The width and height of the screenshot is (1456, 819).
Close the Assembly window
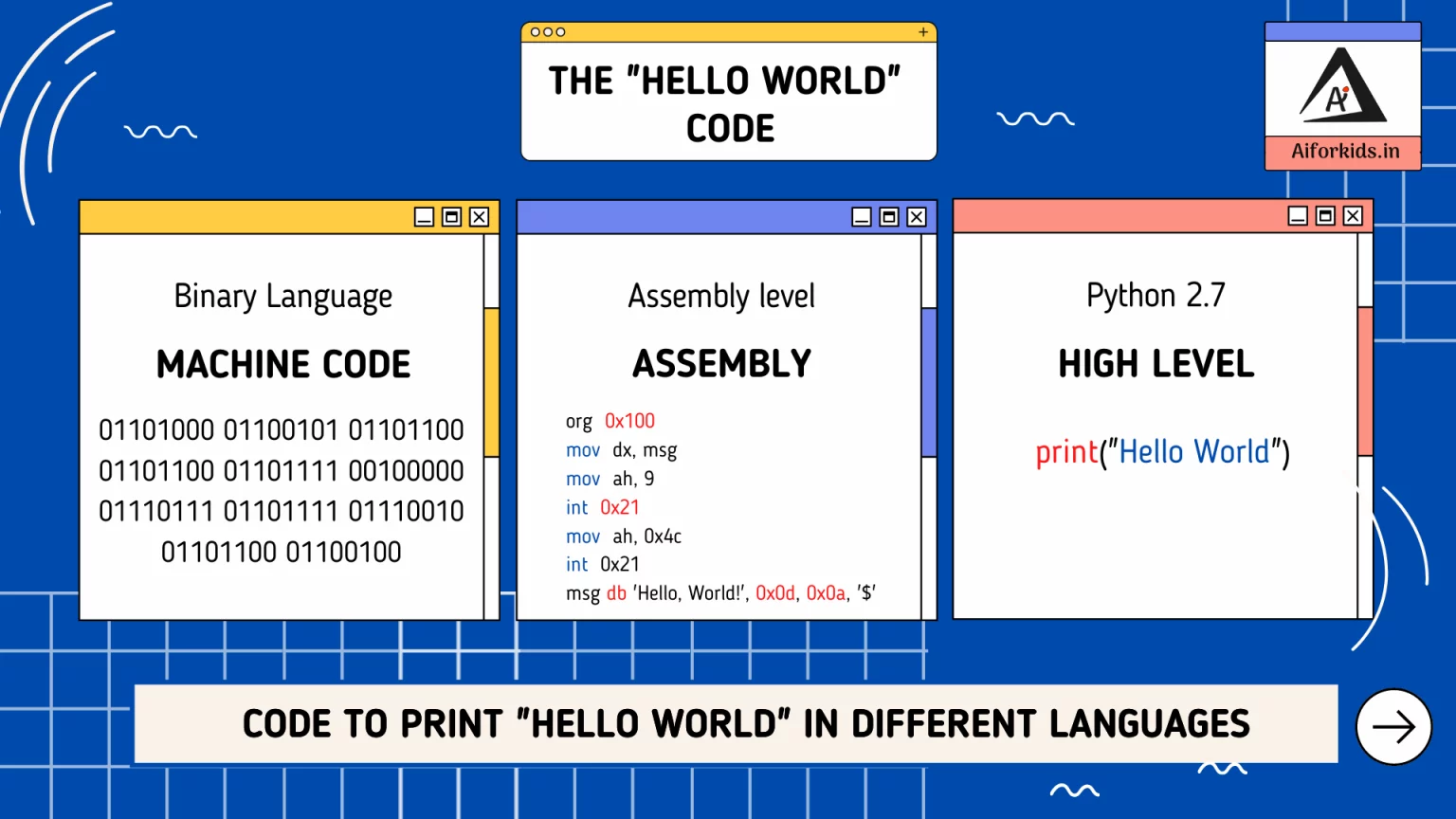click(917, 217)
